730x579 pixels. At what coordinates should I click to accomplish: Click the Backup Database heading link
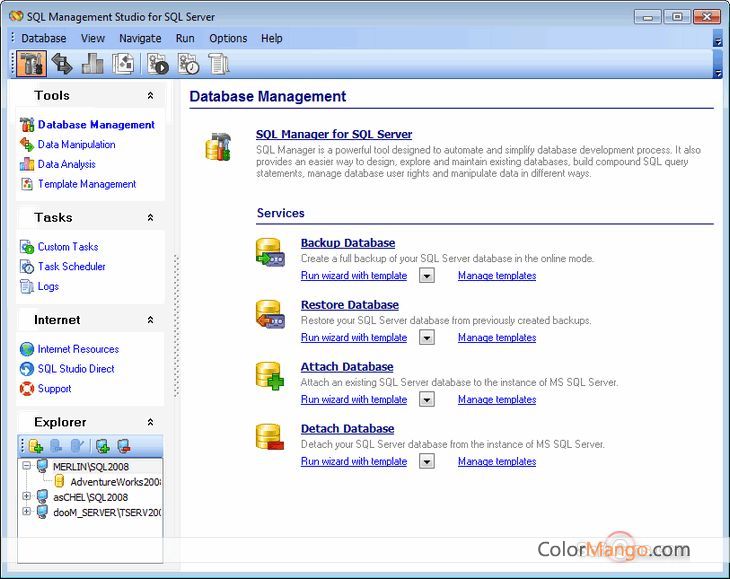(348, 243)
